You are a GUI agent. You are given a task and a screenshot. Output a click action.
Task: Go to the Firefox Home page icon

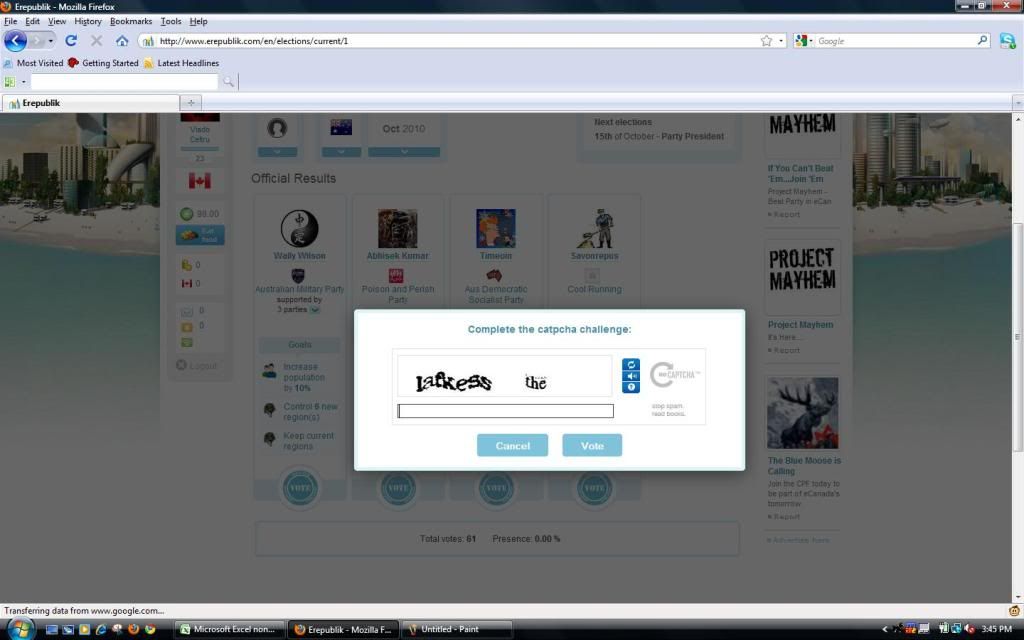coord(122,41)
